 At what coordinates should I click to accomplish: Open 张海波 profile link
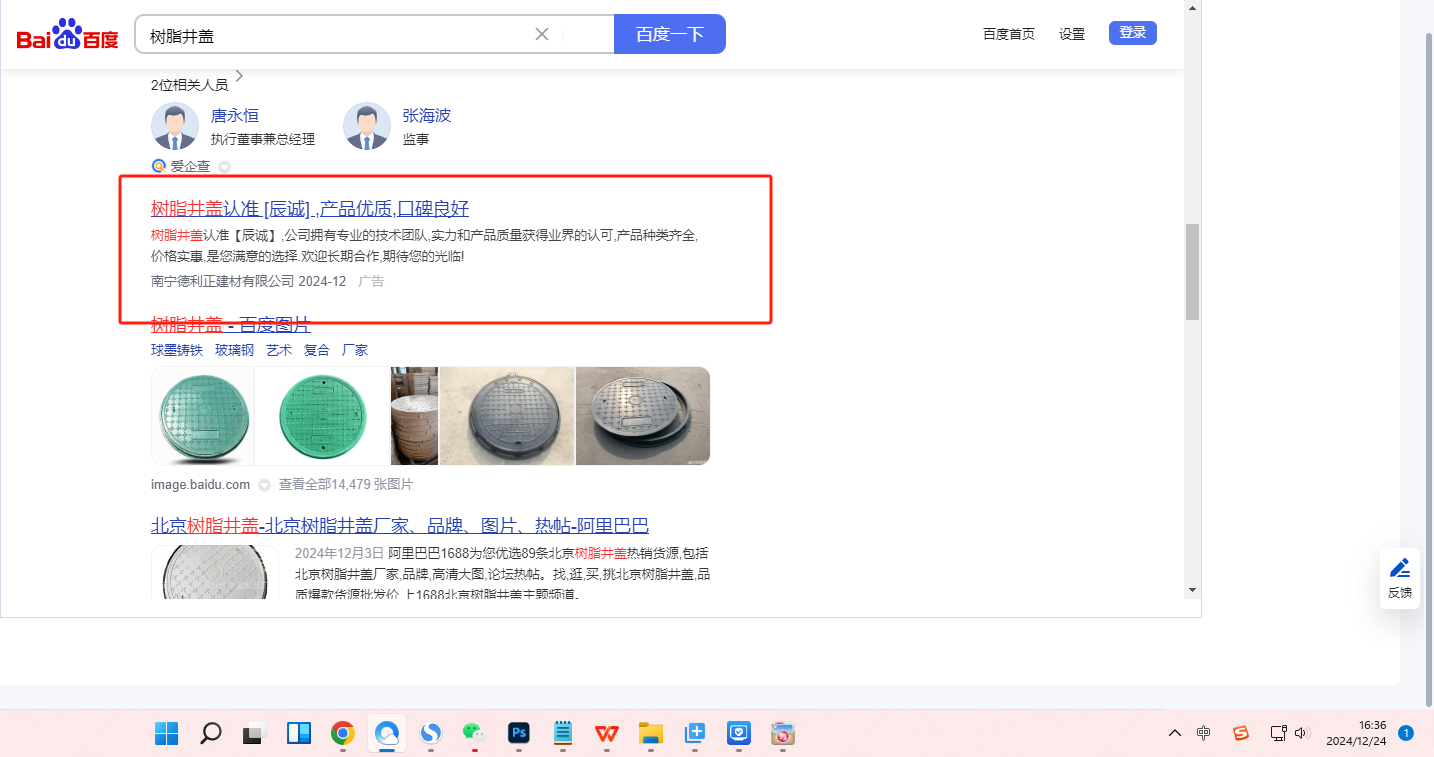pyautogui.click(x=427, y=116)
